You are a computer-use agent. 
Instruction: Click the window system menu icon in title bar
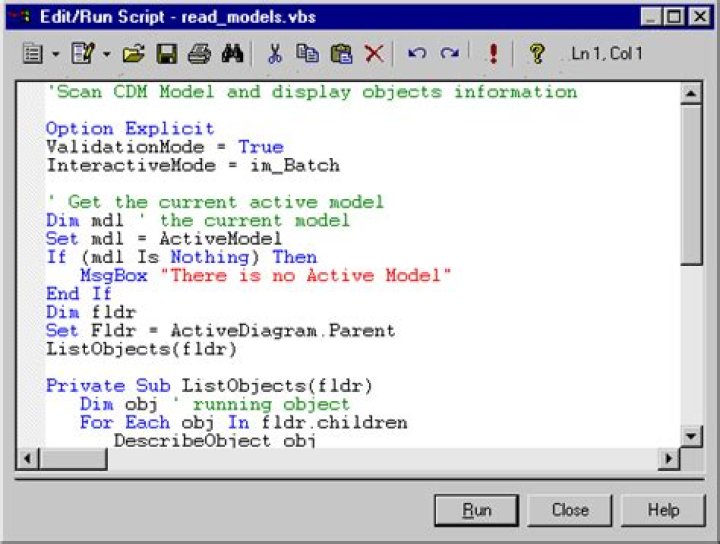[19, 17]
